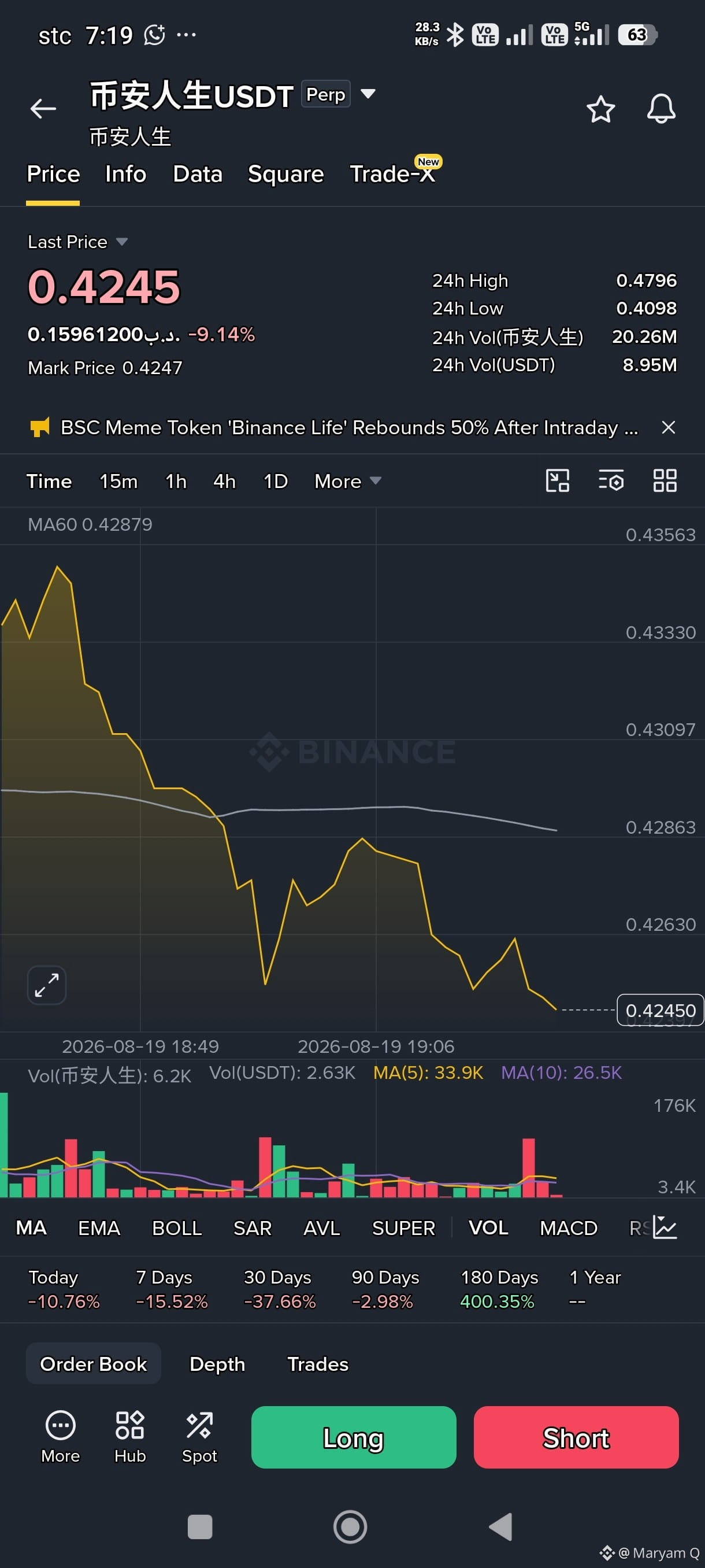Viewport: 705px width, 1568px height.
Task: Toggle the EMA indicator
Action: (99, 1227)
